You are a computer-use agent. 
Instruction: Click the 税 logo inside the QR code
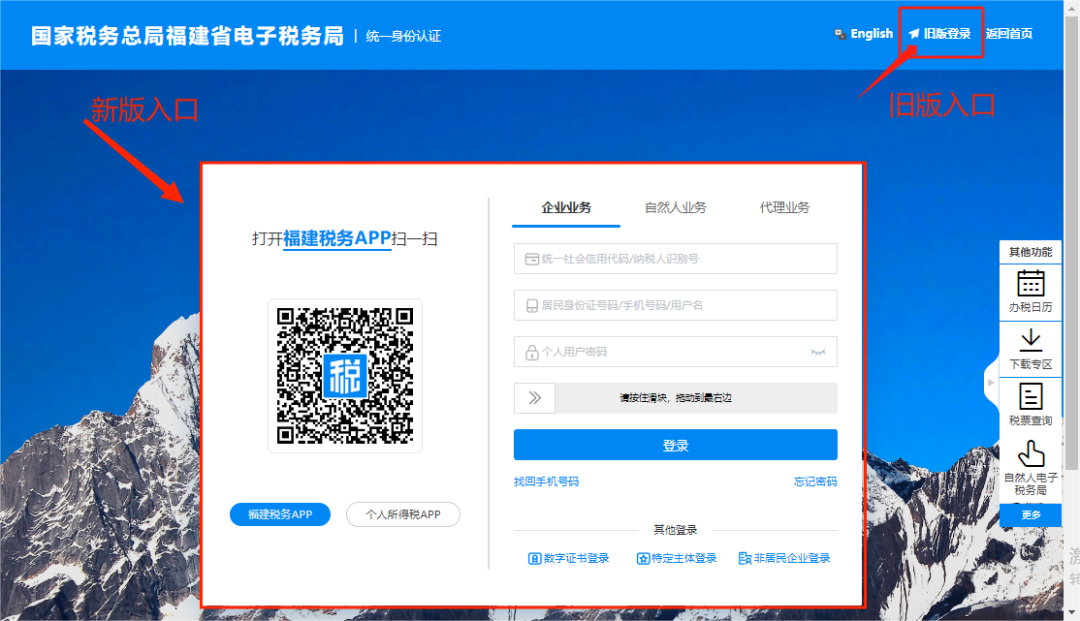click(x=345, y=376)
